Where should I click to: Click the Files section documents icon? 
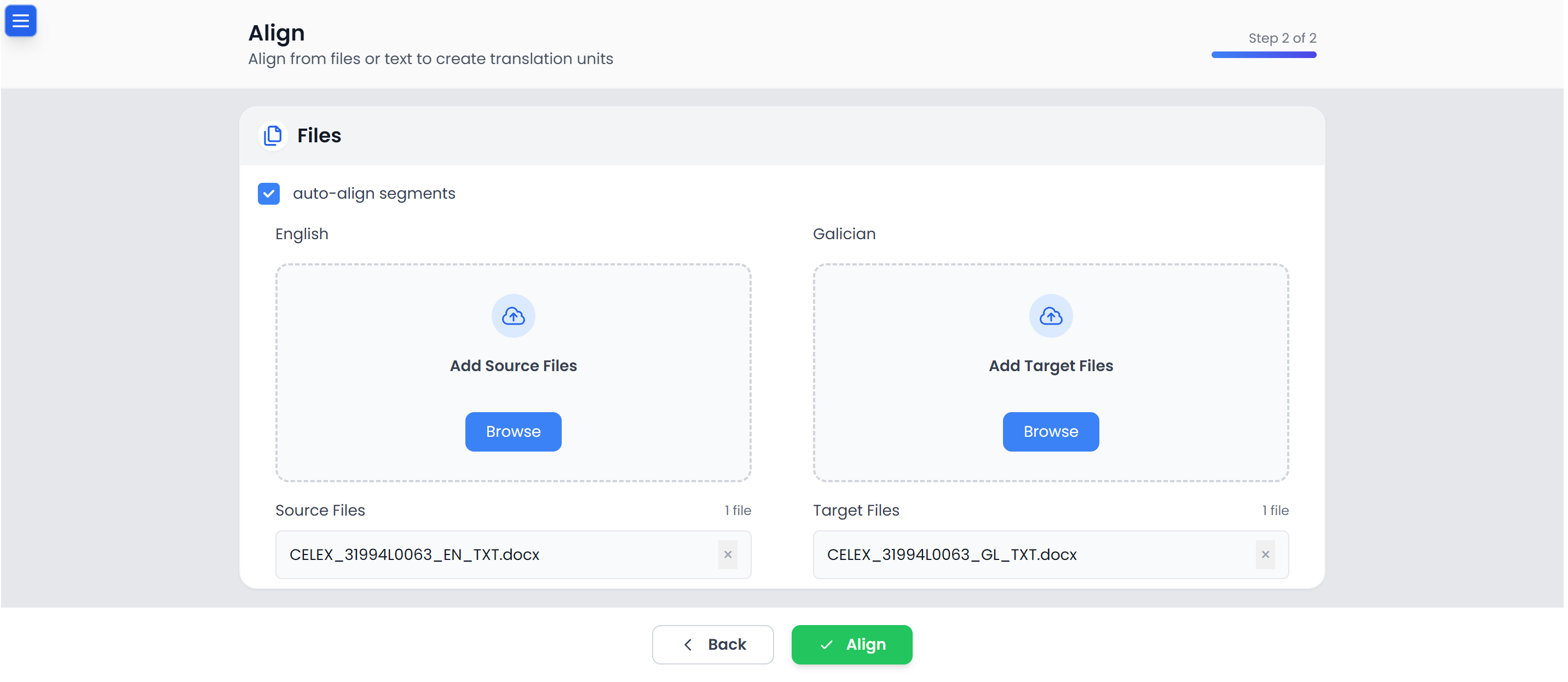click(273, 135)
